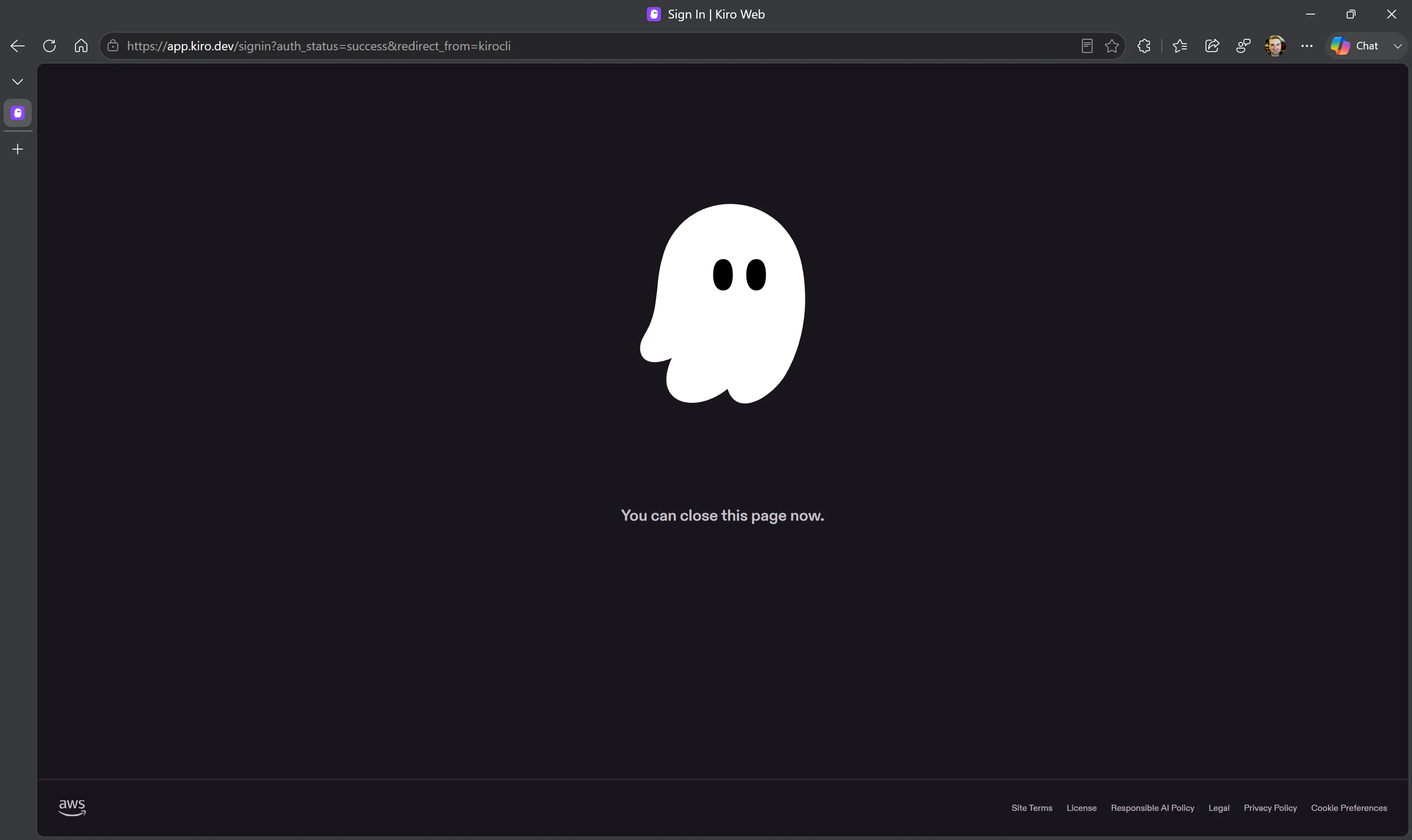The width and height of the screenshot is (1412, 840).
Task: Select the Kiro Web vertical tab
Action: [18, 112]
